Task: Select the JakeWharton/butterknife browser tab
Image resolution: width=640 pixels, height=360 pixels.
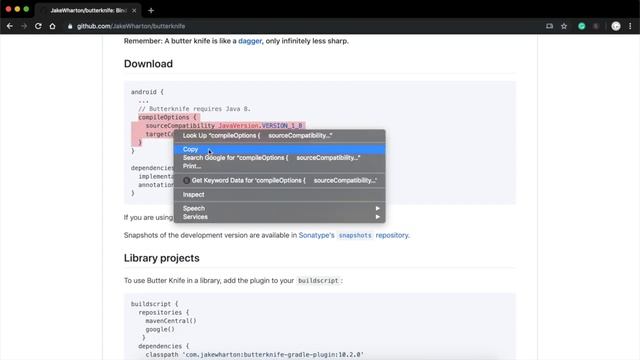Action: pos(88,11)
